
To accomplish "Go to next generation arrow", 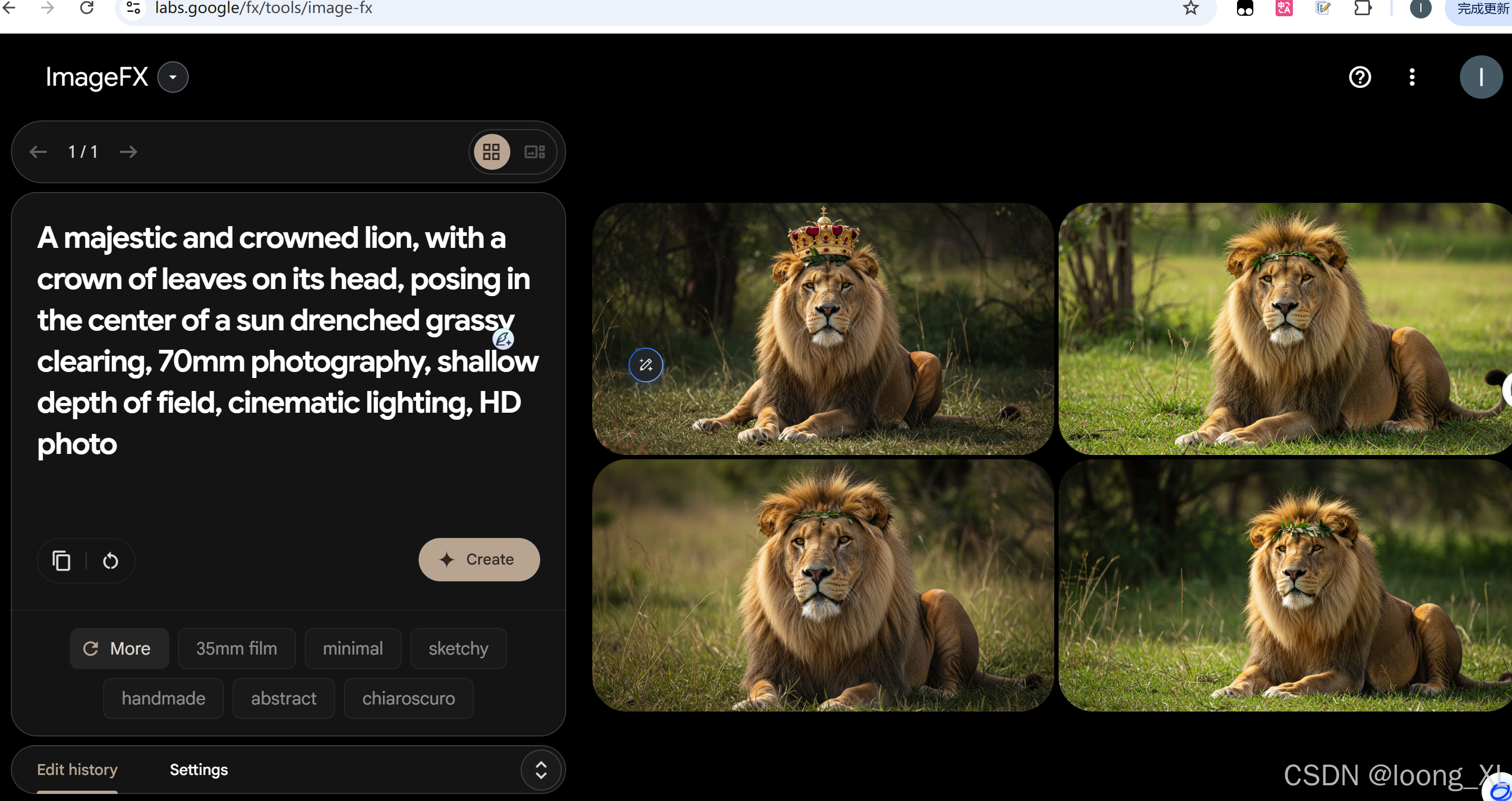I will 128,152.
